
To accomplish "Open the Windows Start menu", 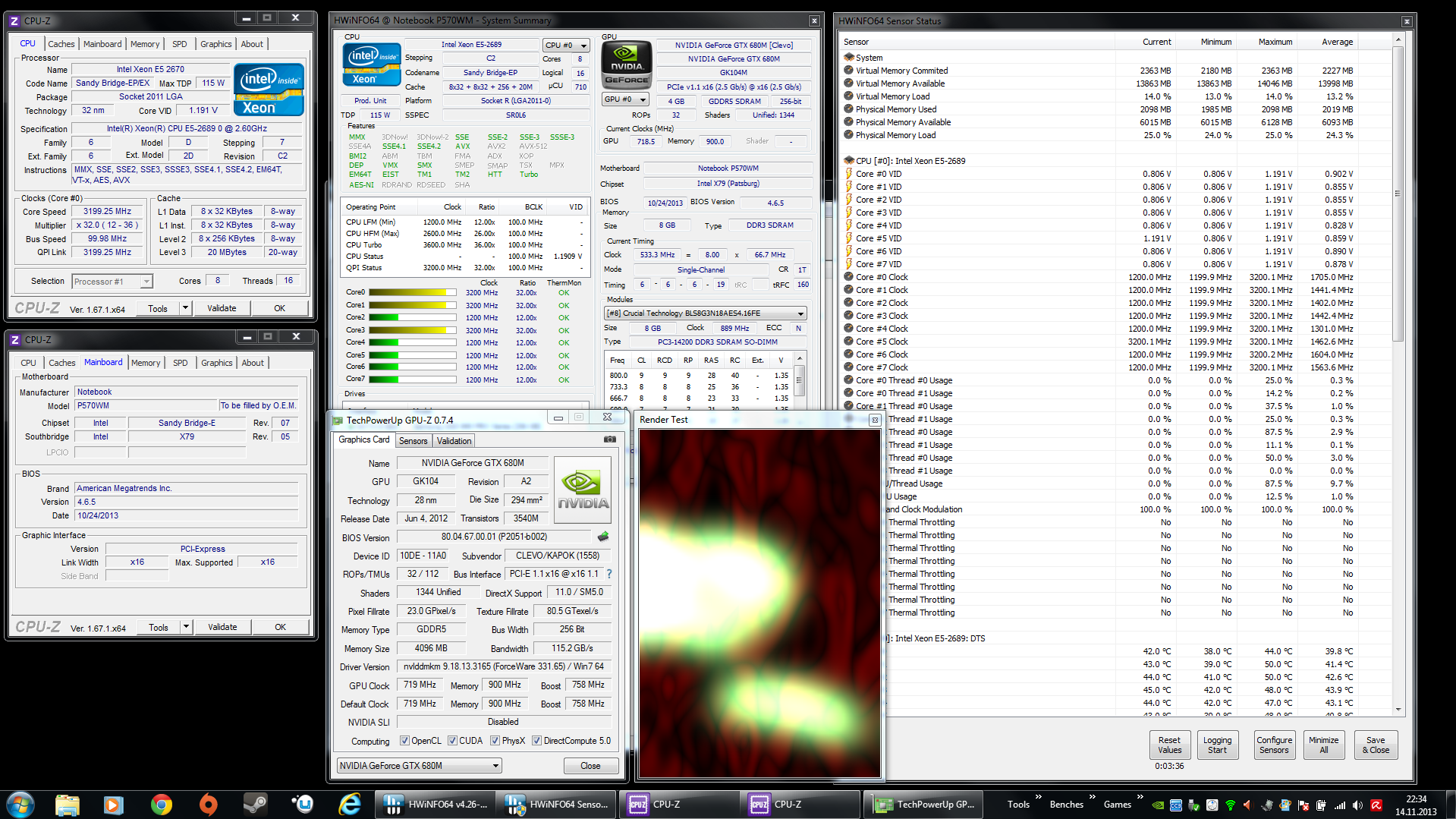I will (x=20, y=805).
